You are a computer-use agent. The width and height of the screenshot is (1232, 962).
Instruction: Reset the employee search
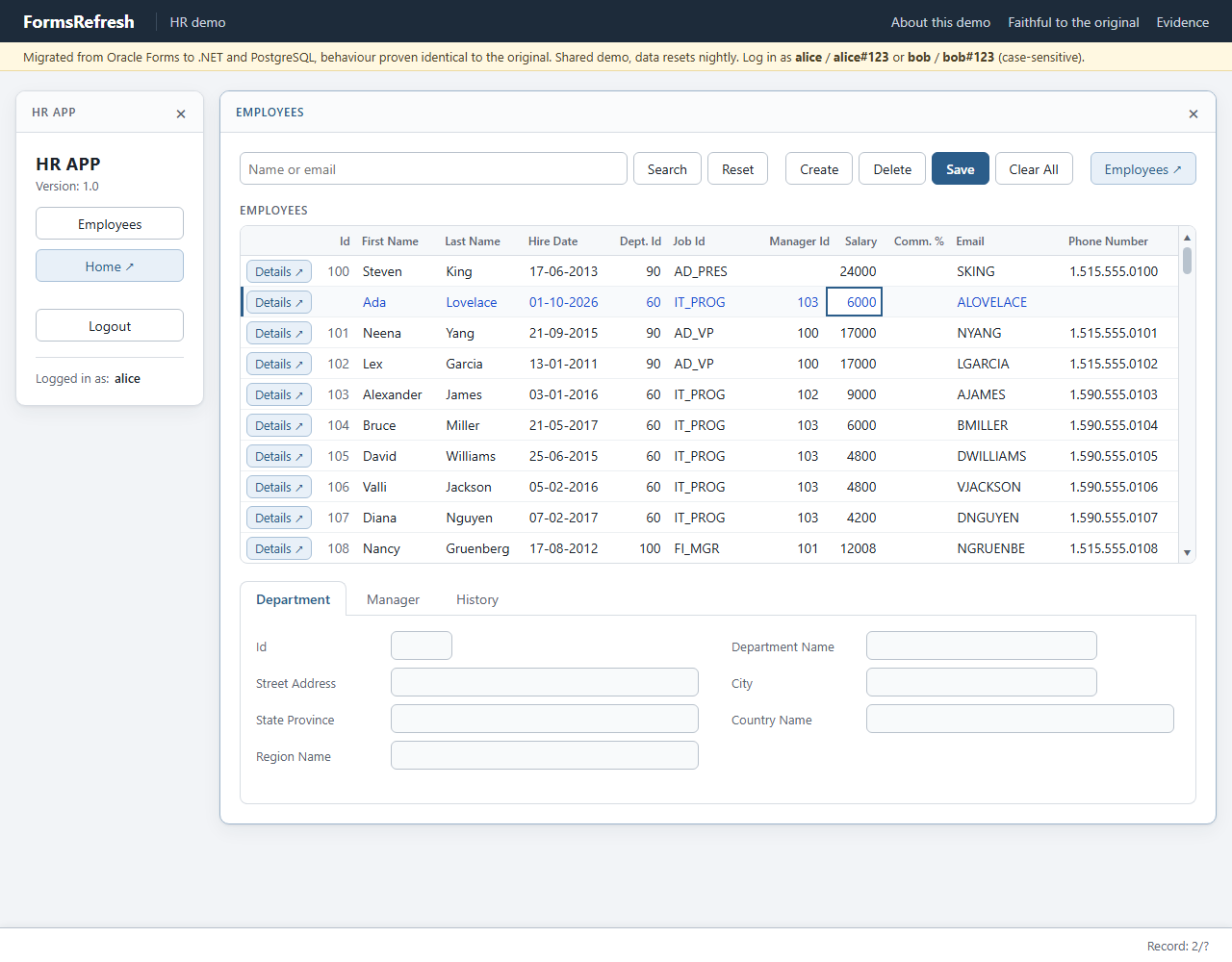[738, 169]
